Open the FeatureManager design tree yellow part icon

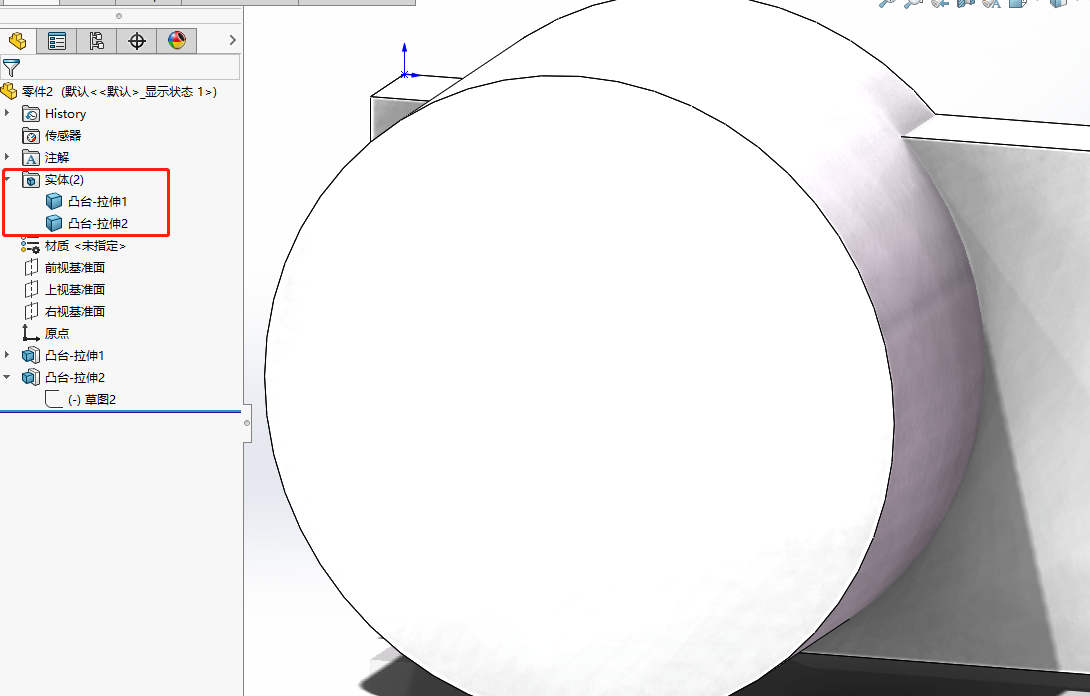tap(17, 41)
